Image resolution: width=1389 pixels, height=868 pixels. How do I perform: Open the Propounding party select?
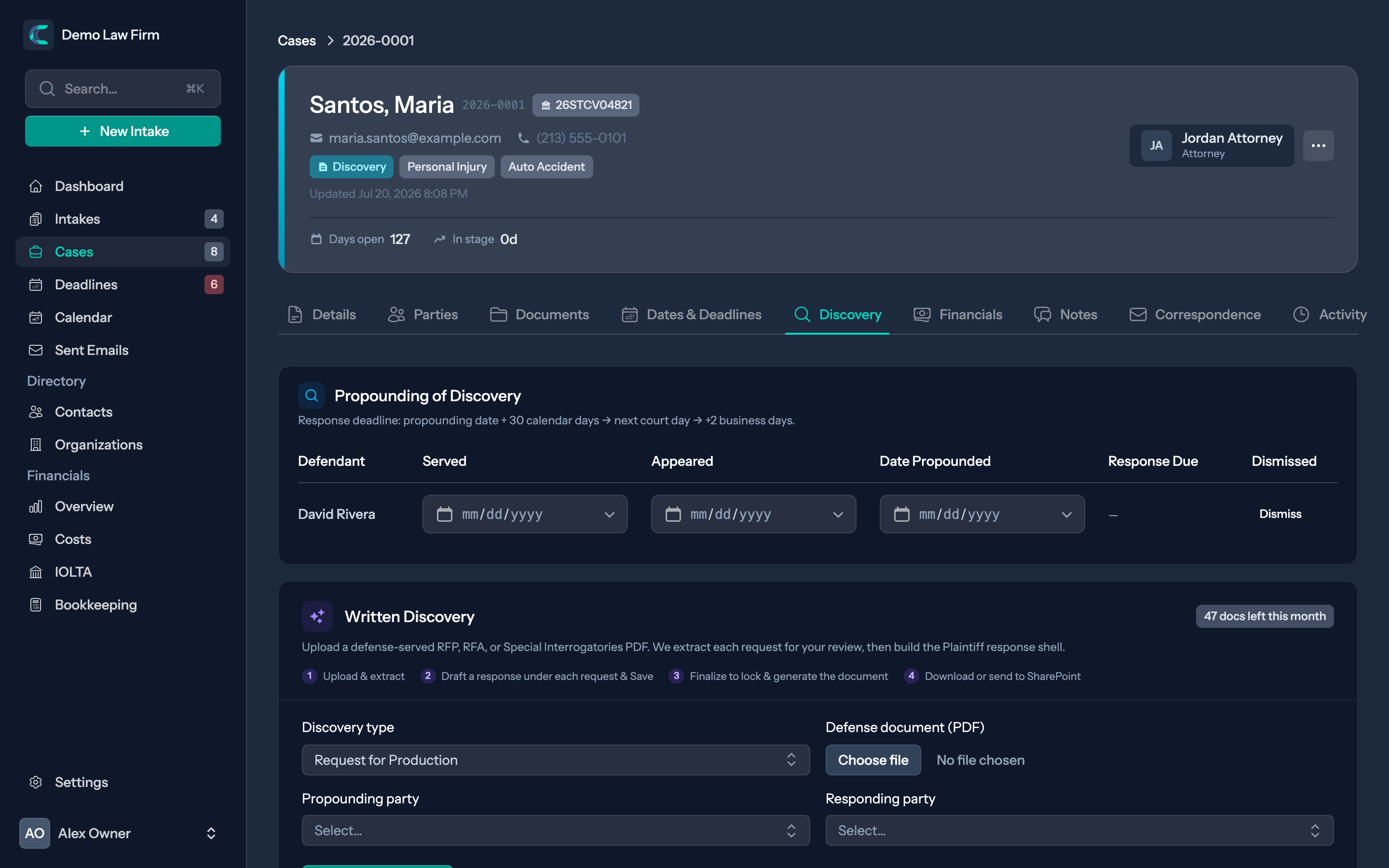pos(556,831)
